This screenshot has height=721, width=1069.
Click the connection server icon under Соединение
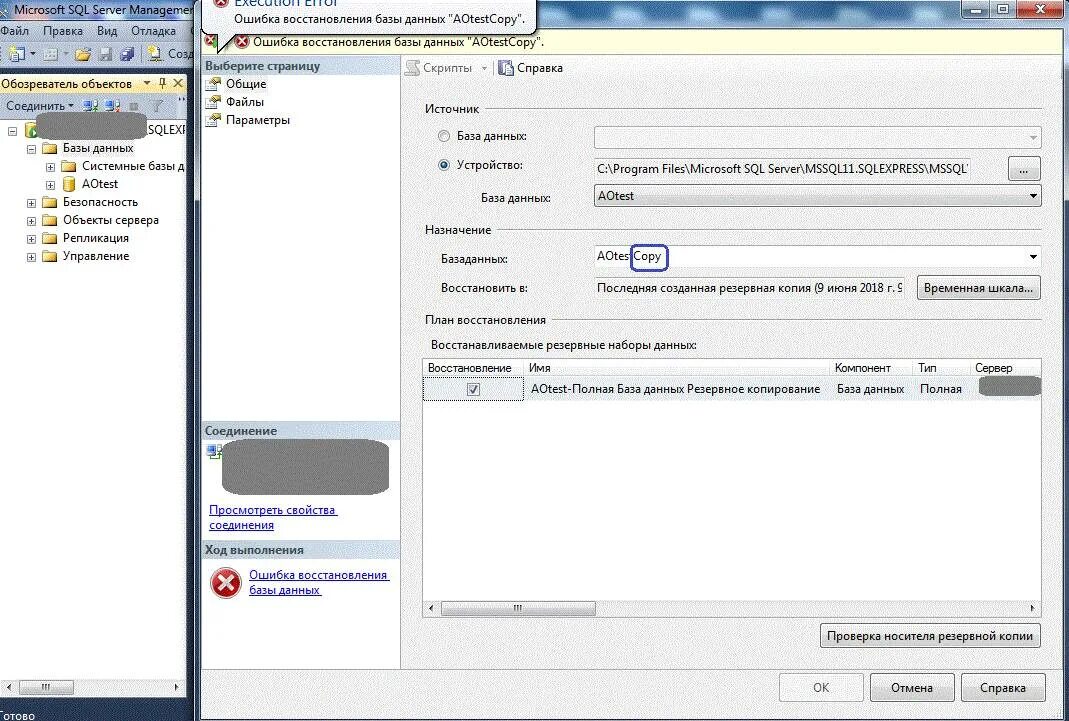[214, 450]
